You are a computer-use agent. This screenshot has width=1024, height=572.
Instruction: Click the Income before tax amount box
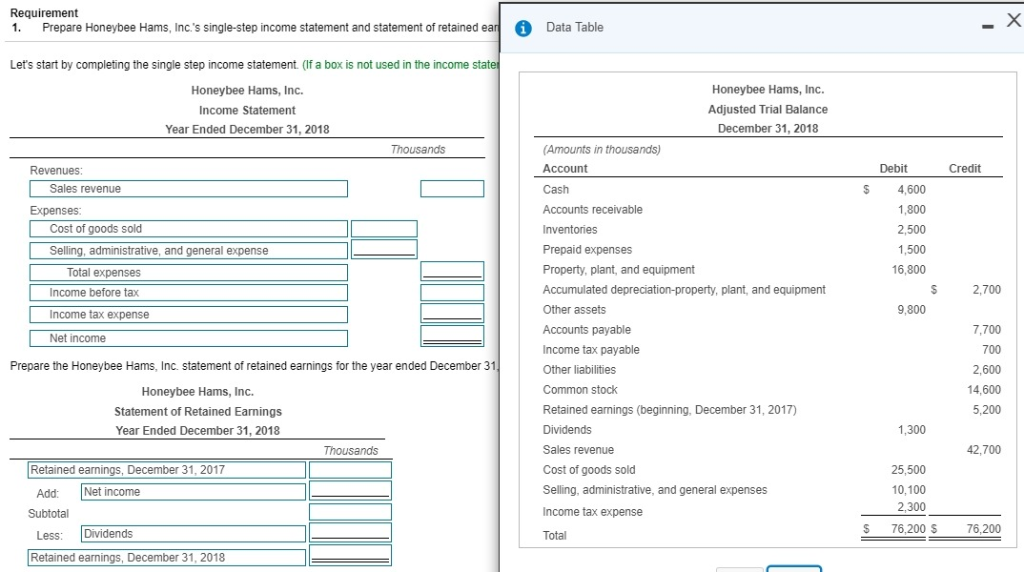(452, 293)
